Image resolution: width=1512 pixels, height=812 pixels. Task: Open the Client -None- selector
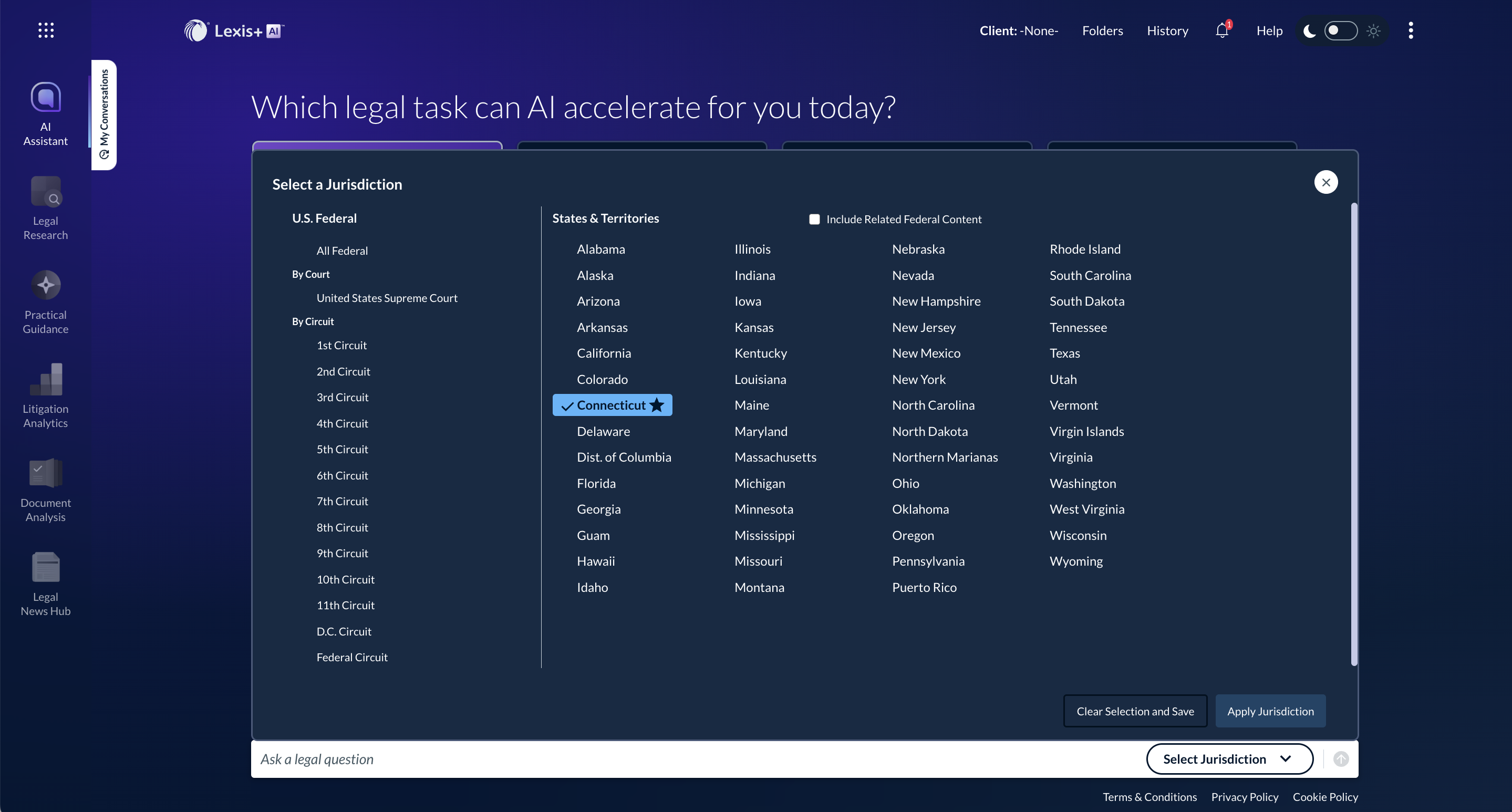(1018, 30)
